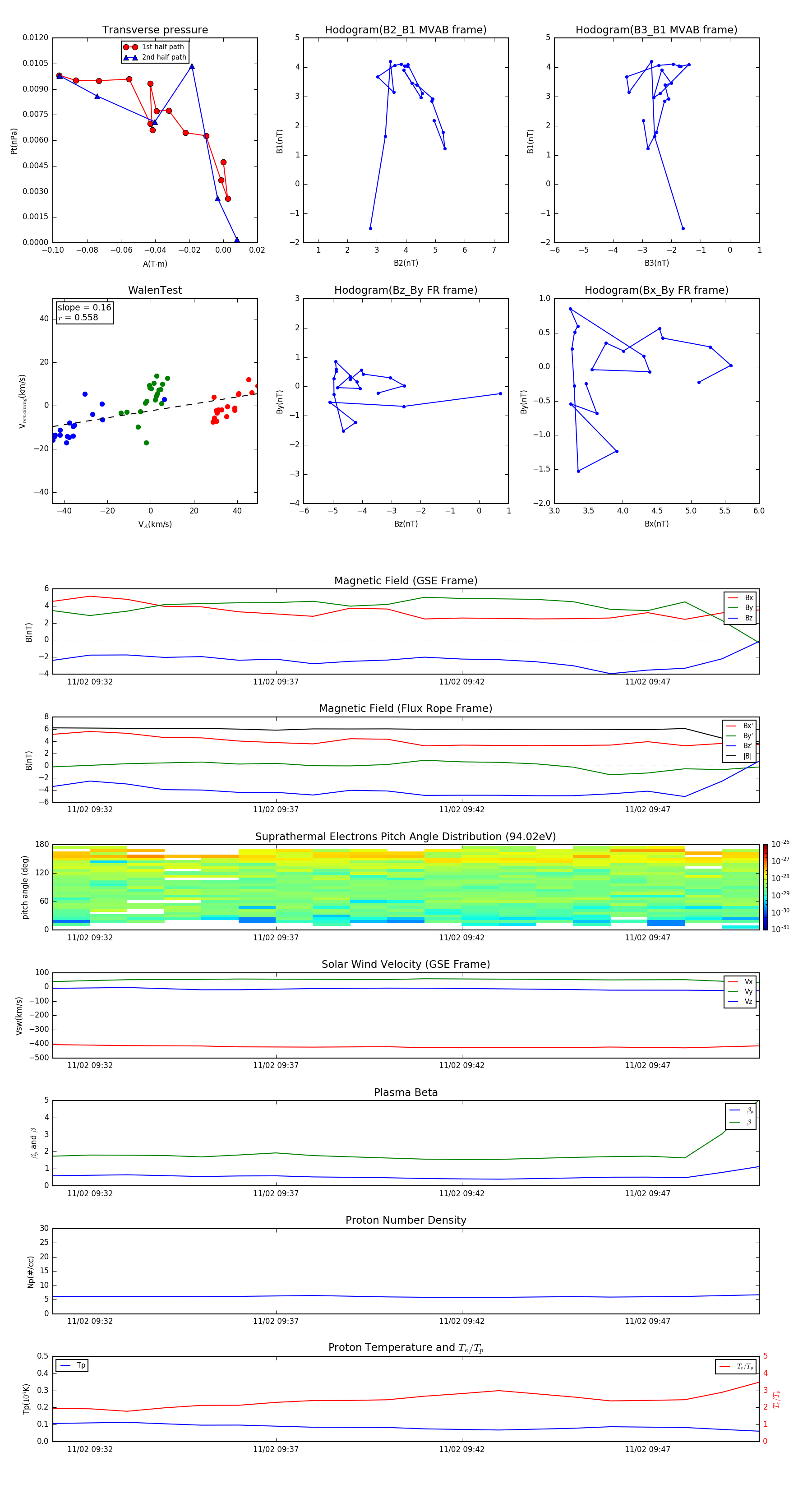Click '11/02 09:47' tick under proton temperature plot

tap(647, 1450)
